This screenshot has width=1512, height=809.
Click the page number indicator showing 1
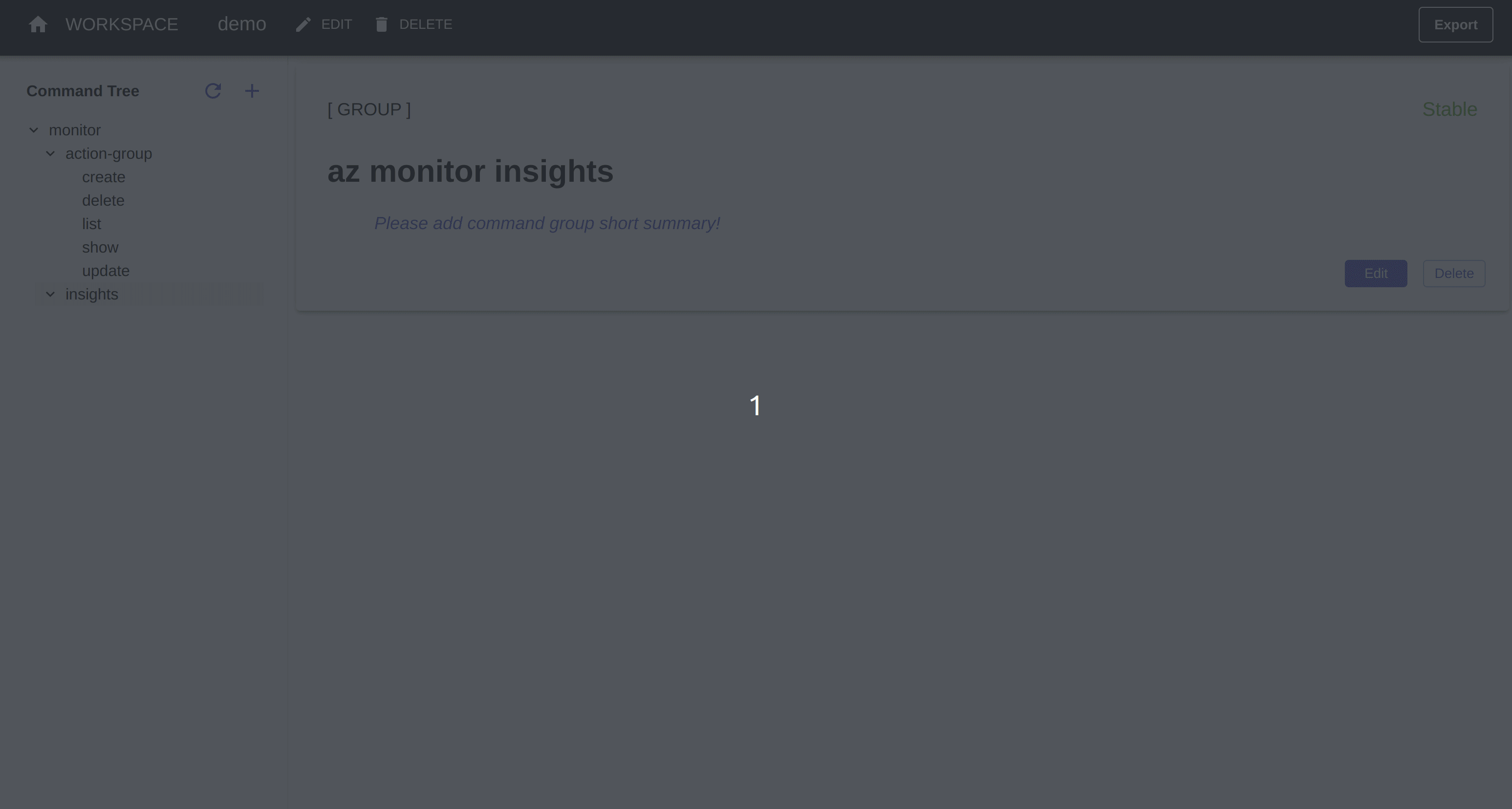pos(755,405)
